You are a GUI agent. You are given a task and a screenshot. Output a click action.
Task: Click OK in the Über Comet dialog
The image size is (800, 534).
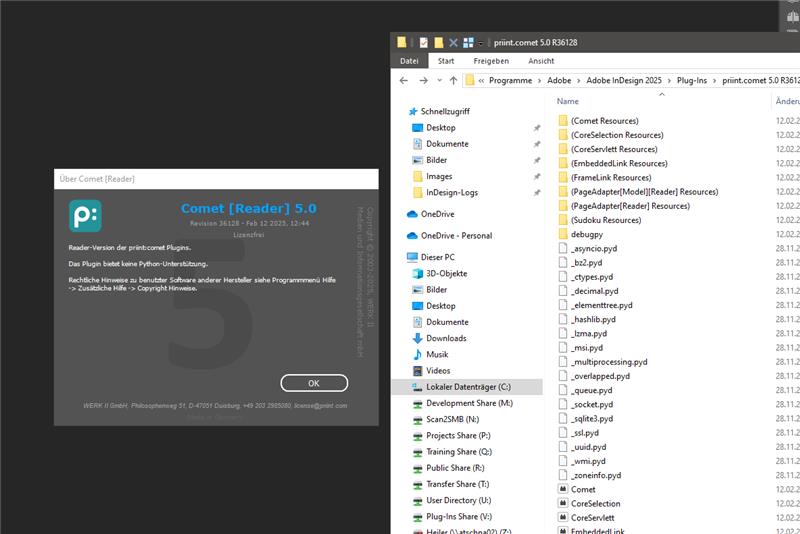click(314, 383)
